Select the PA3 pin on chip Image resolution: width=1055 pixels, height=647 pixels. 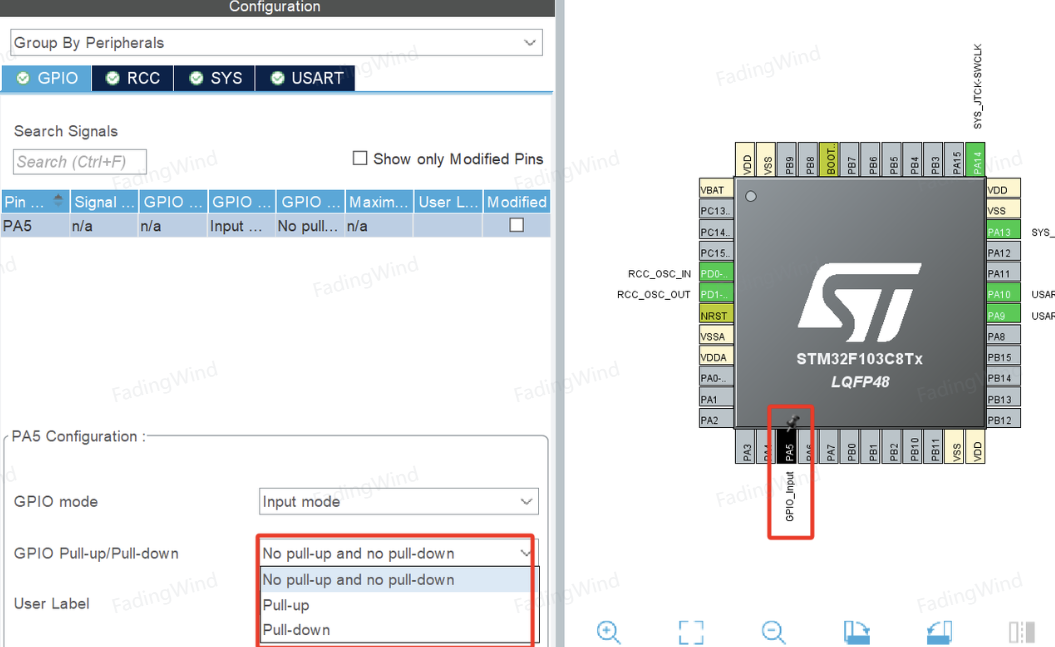[746, 446]
